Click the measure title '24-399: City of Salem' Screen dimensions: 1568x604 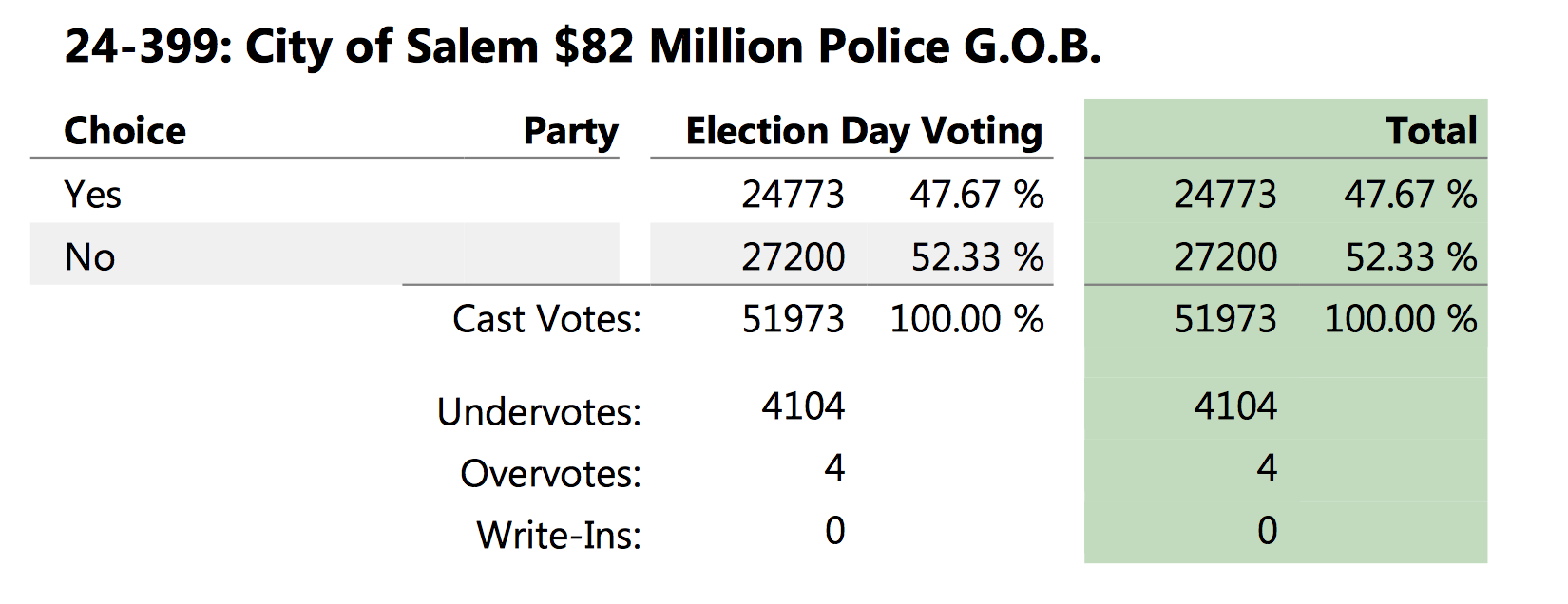tap(582, 47)
